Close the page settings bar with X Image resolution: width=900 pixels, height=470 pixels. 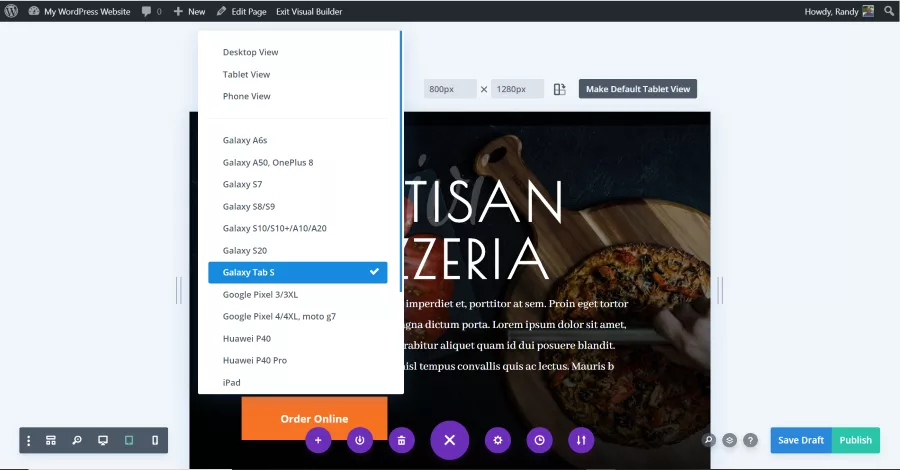449,440
